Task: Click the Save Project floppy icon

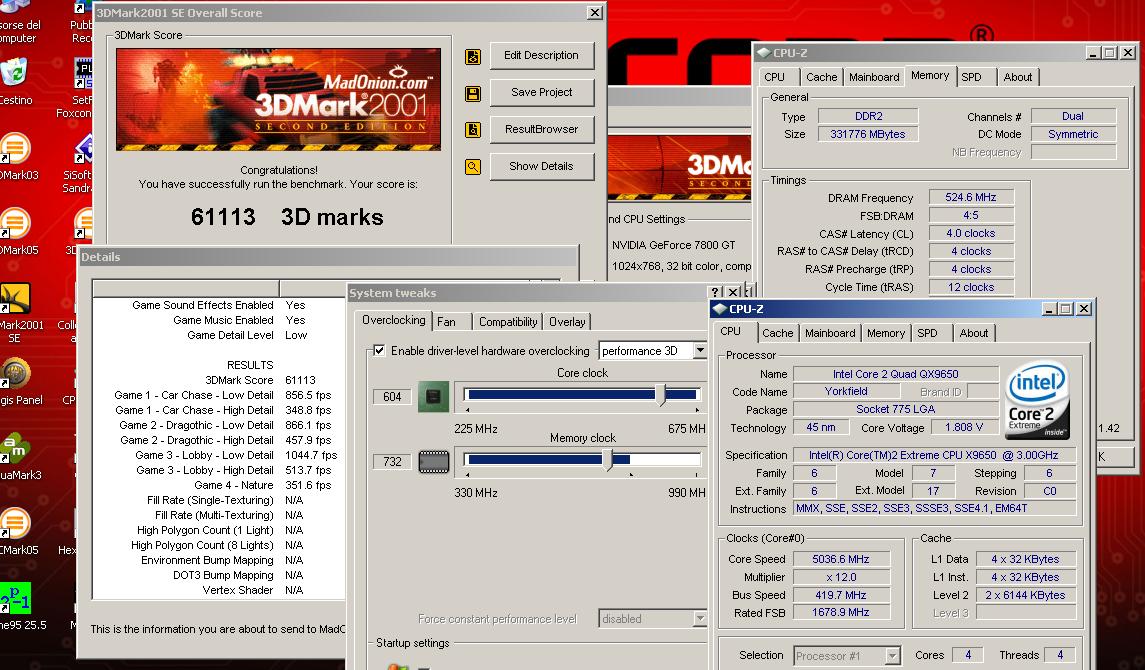Action: (x=472, y=93)
